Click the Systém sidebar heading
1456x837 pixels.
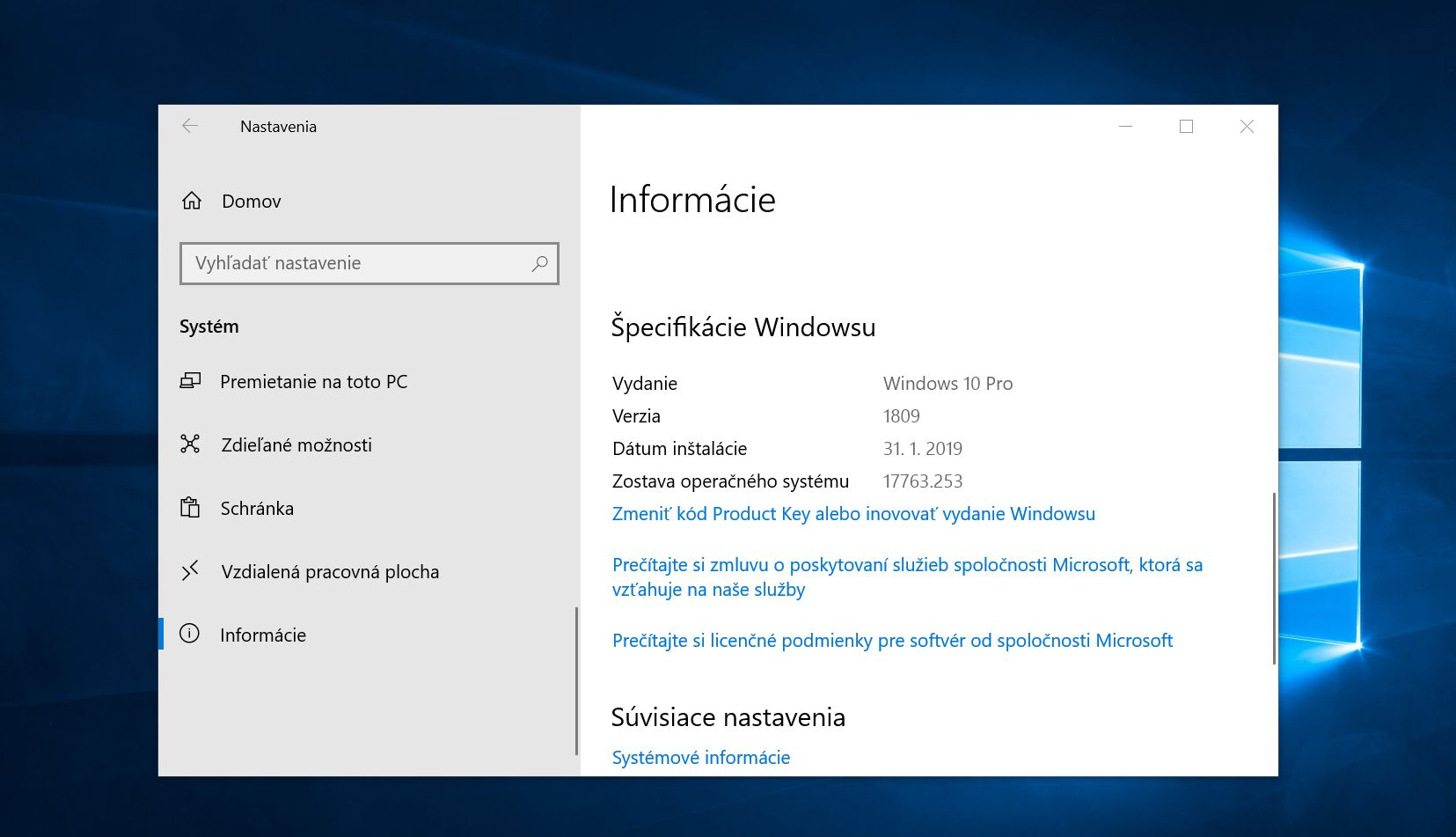209,327
